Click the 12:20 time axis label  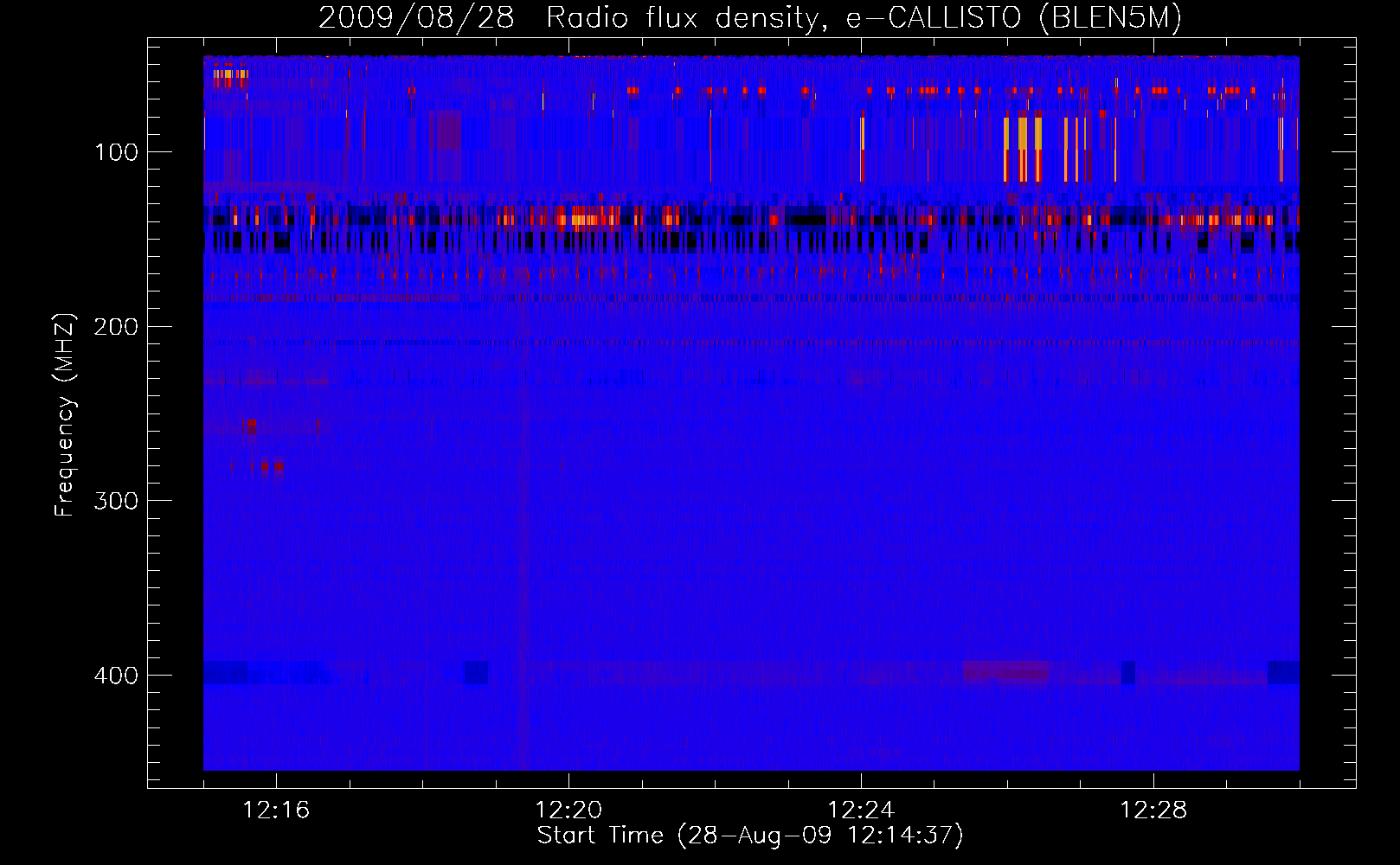tap(568, 810)
